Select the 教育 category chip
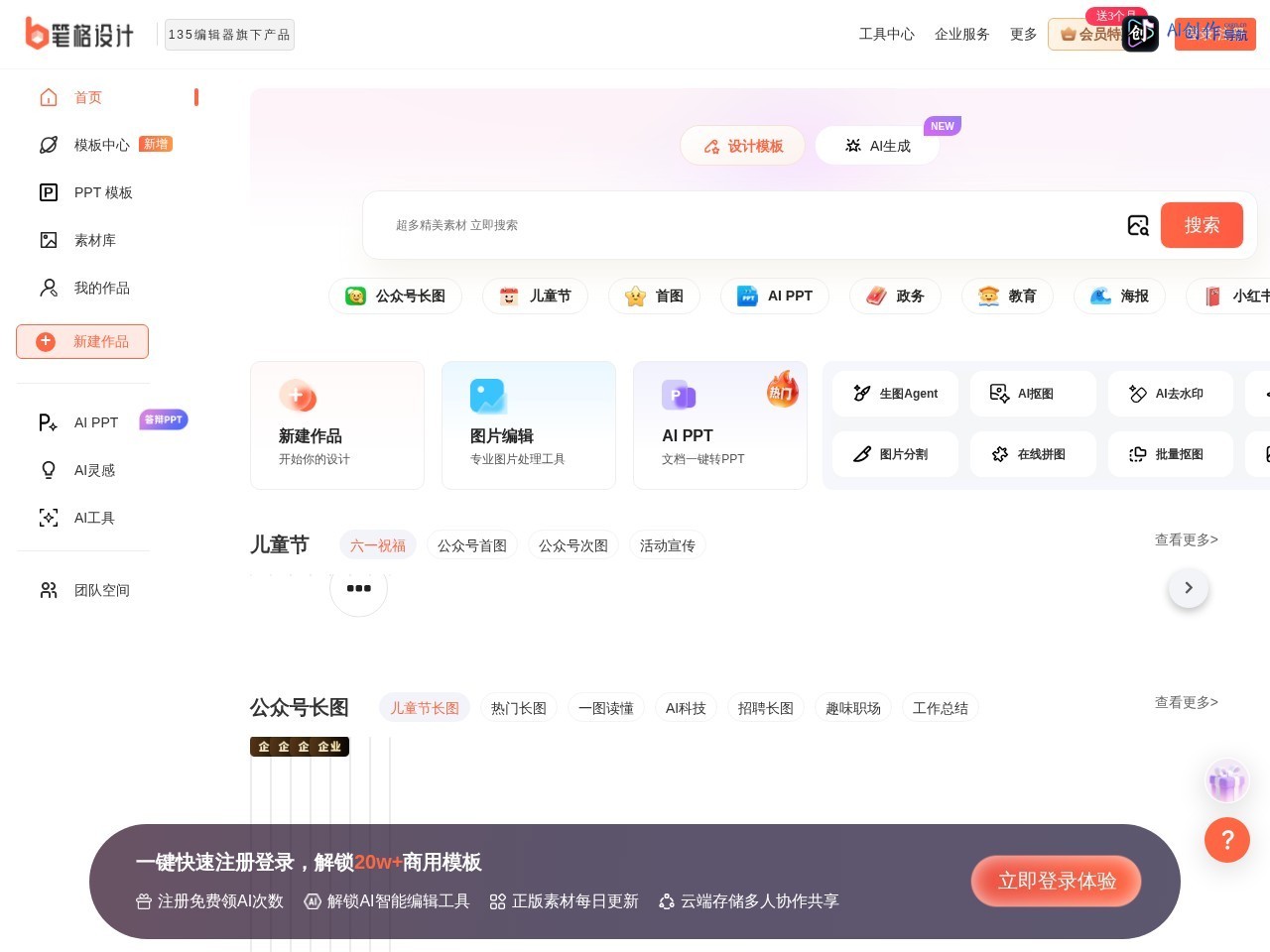 click(1007, 296)
